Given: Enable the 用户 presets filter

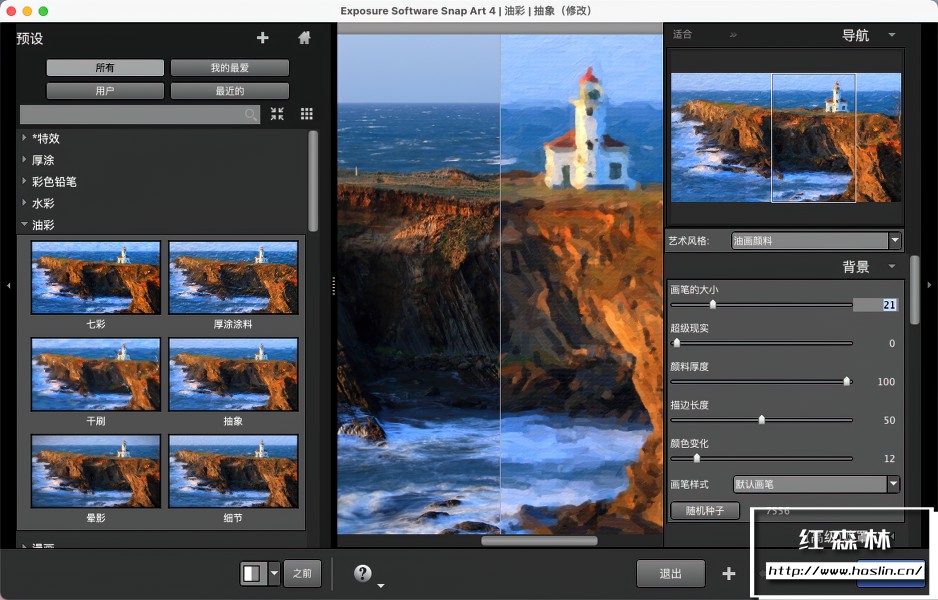Looking at the screenshot, I should (x=104, y=90).
